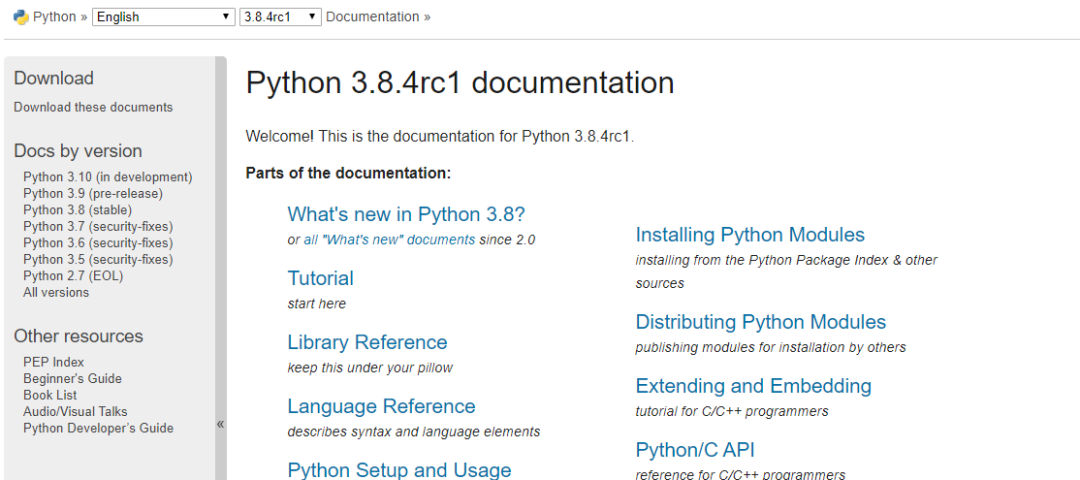Open Python 3.9 (pre-release) docs
This screenshot has width=1080, height=480.
[x=92, y=193]
